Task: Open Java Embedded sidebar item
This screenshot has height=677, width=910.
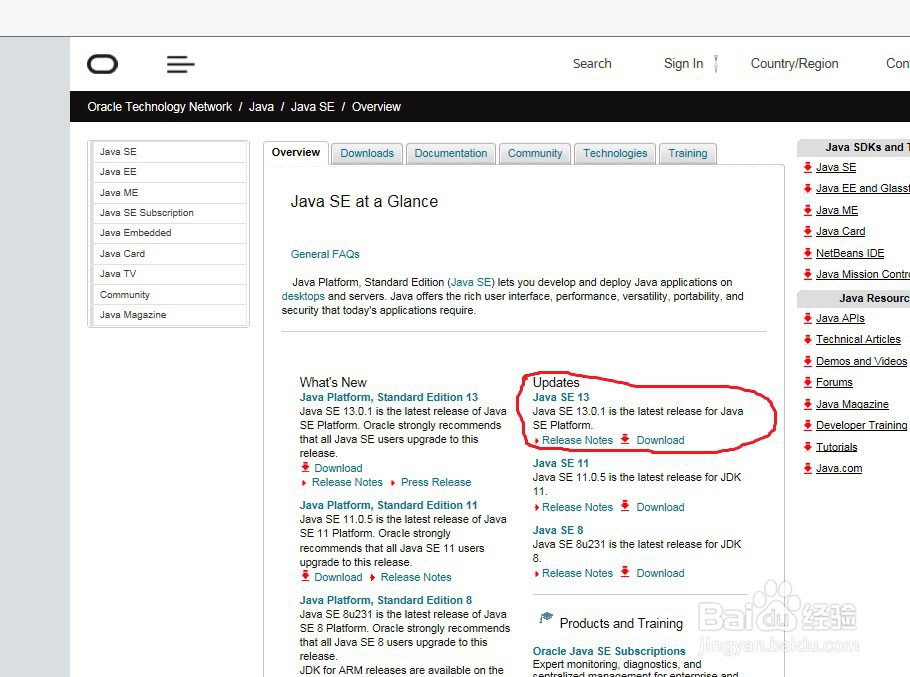Action: [169, 233]
